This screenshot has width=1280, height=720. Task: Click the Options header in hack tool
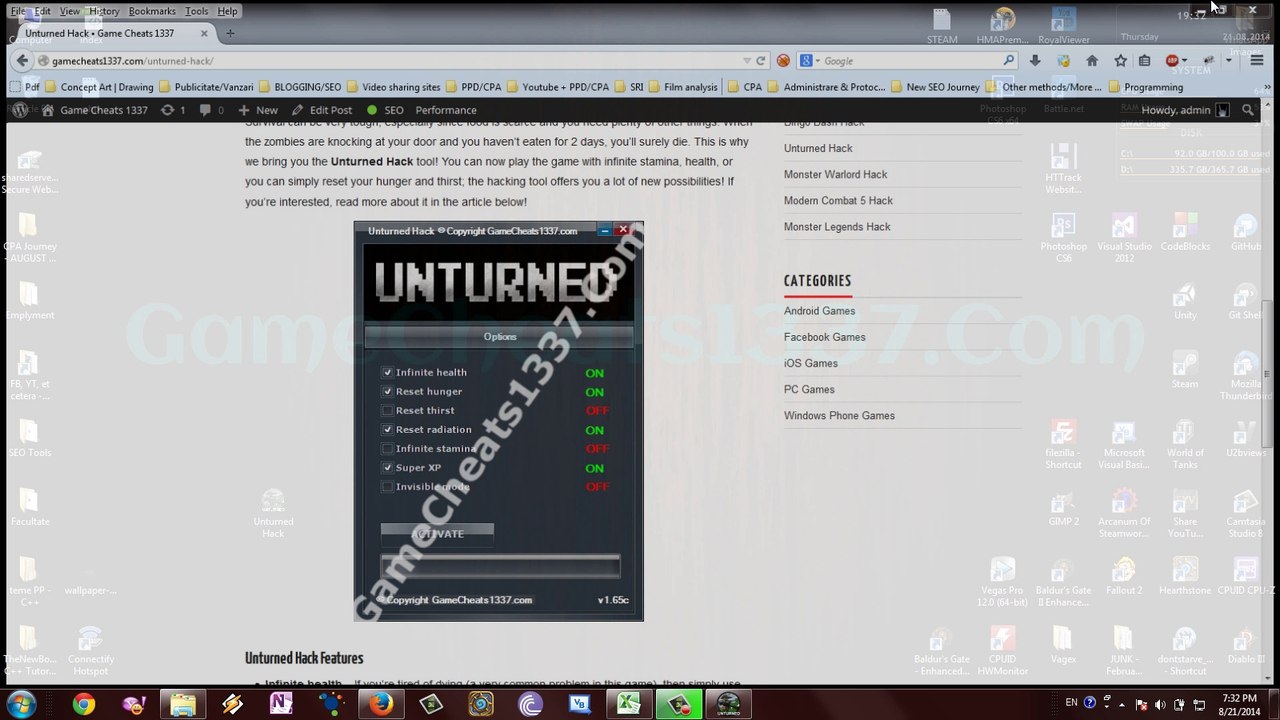[499, 336]
